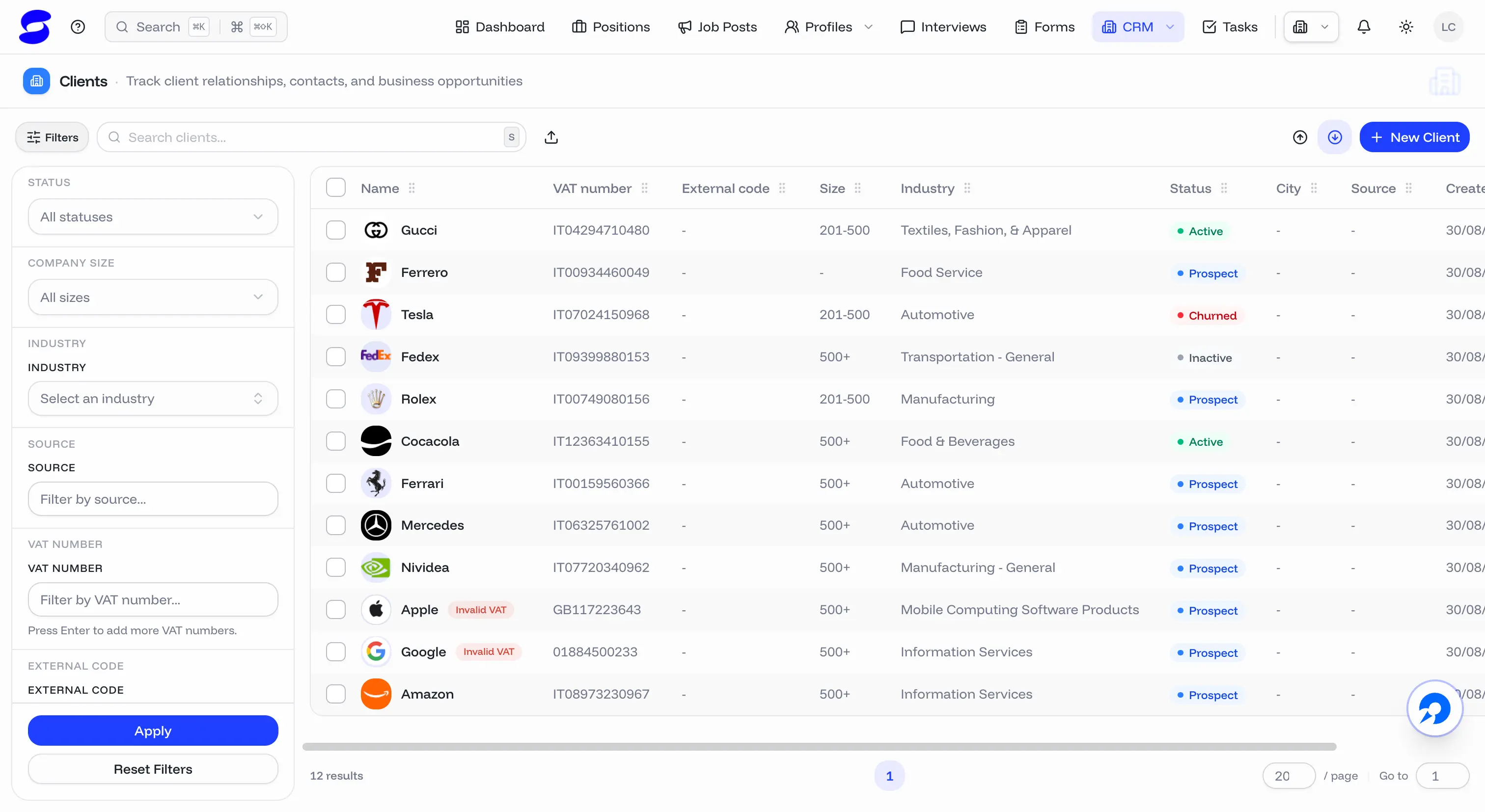1485x812 pixels.
Task: Open the All sizes dropdown
Action: point(153,298)
